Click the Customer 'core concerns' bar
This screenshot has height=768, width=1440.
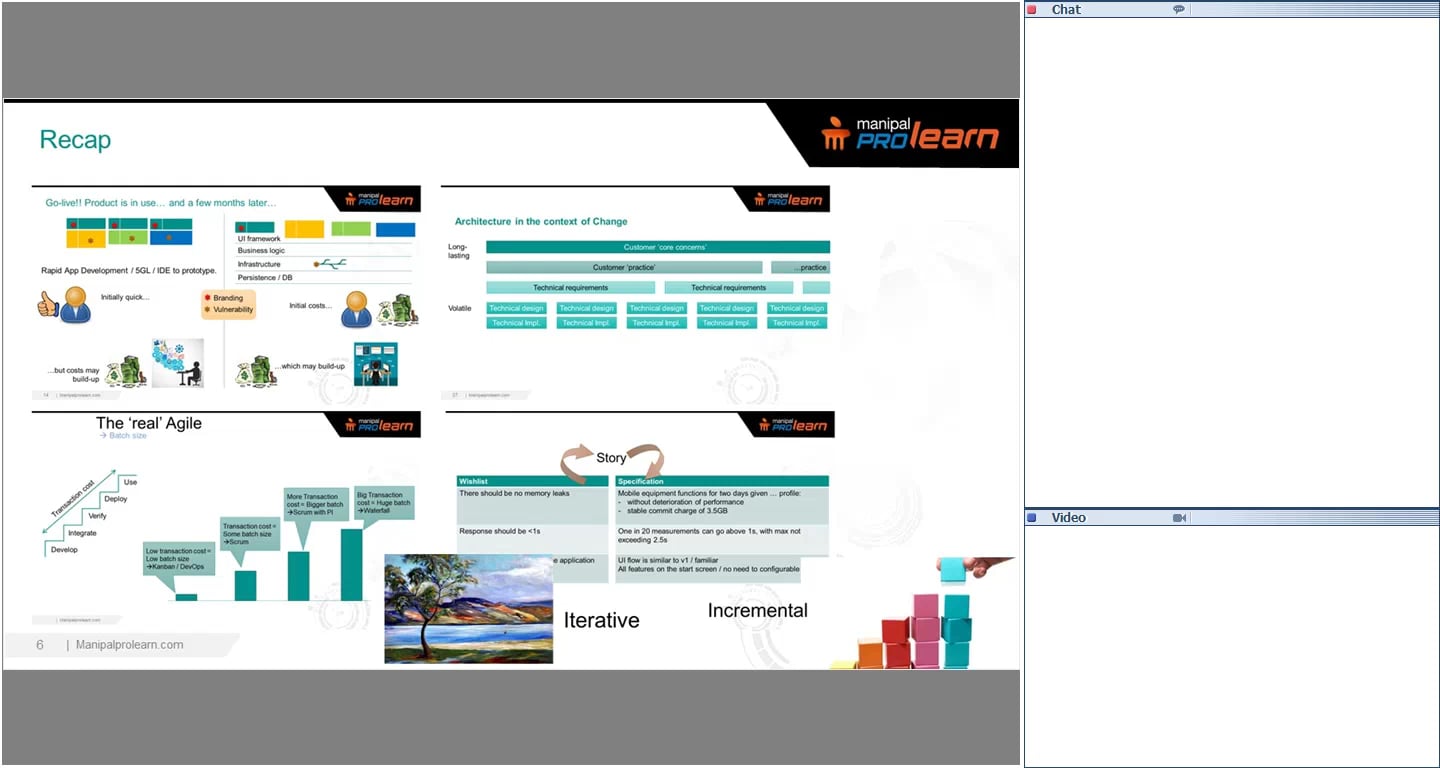658,247
